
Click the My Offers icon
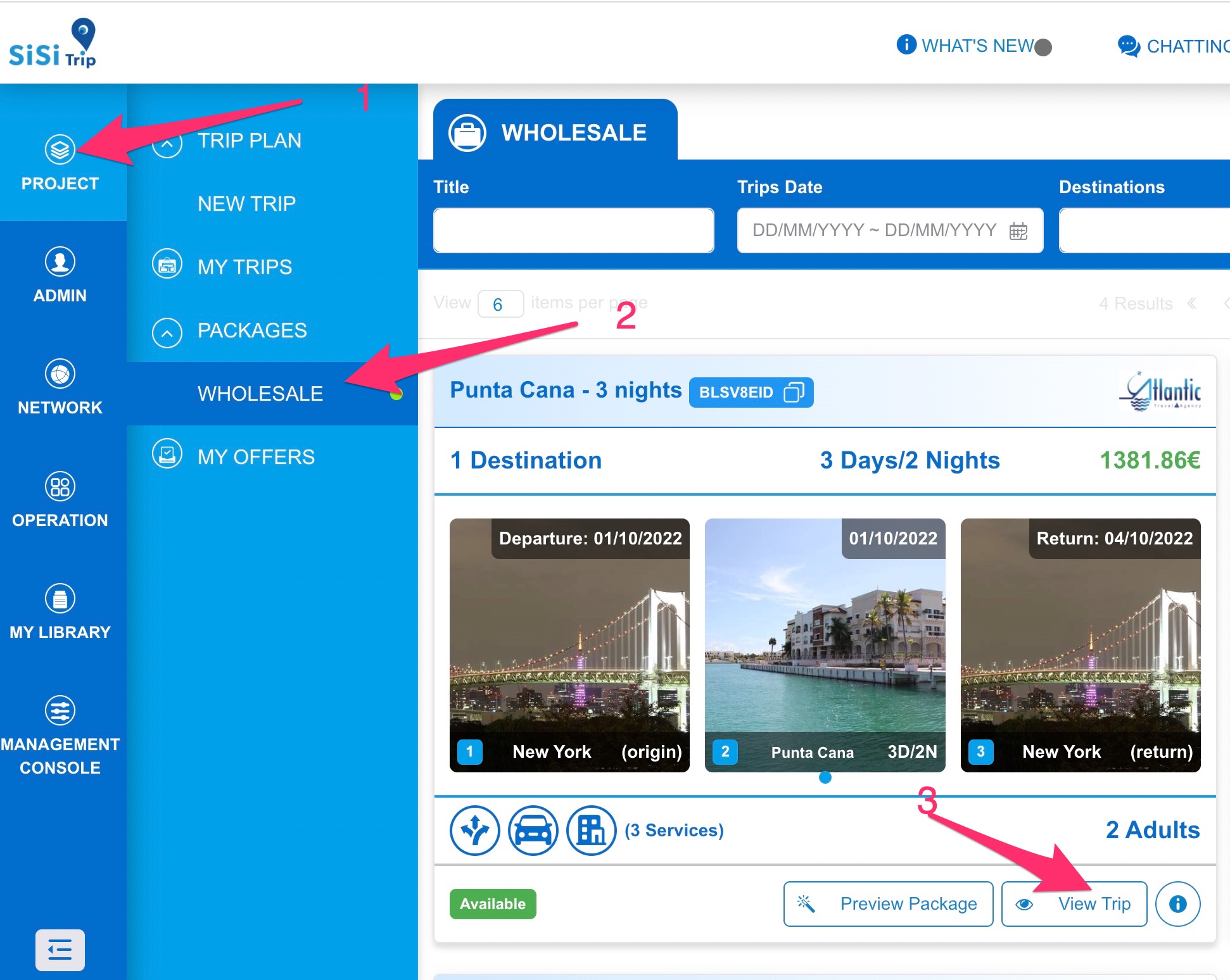(x=167, y=454)
